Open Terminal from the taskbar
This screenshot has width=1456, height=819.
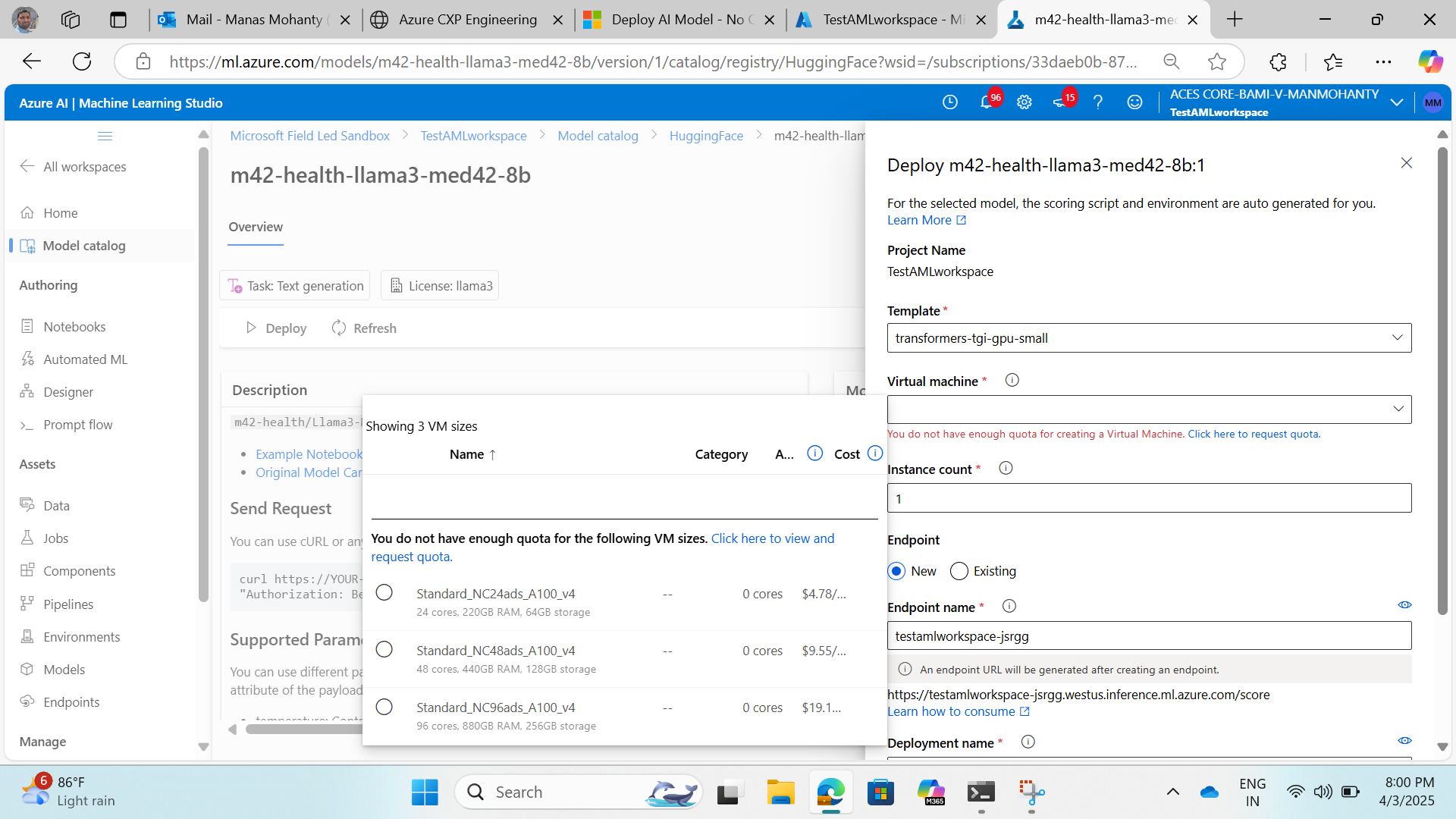(981, 792)
